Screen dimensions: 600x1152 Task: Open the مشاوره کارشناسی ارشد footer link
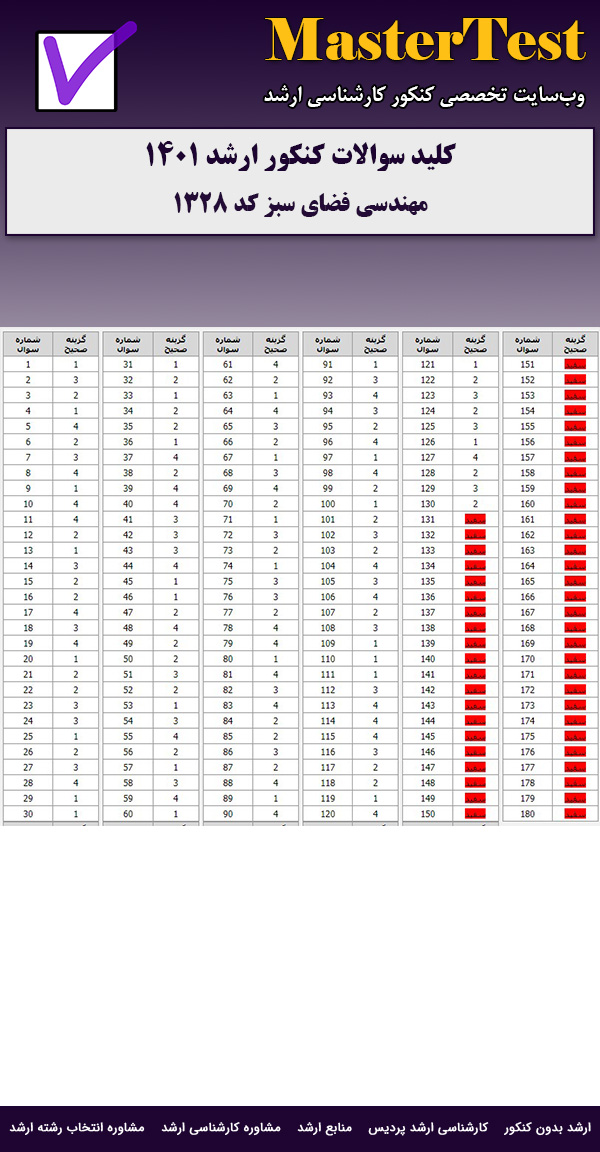tap(222, 1128)
